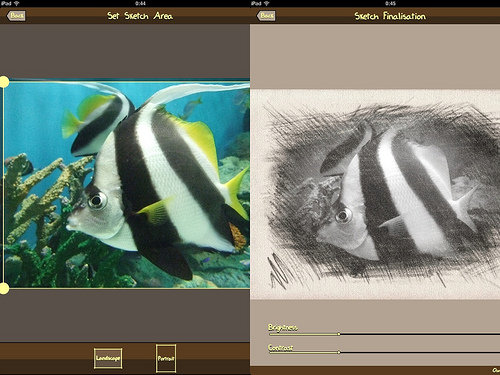Click the Set Sketch Area title
Viewport: 500px width, 375px height.
[x=140, y=16]
